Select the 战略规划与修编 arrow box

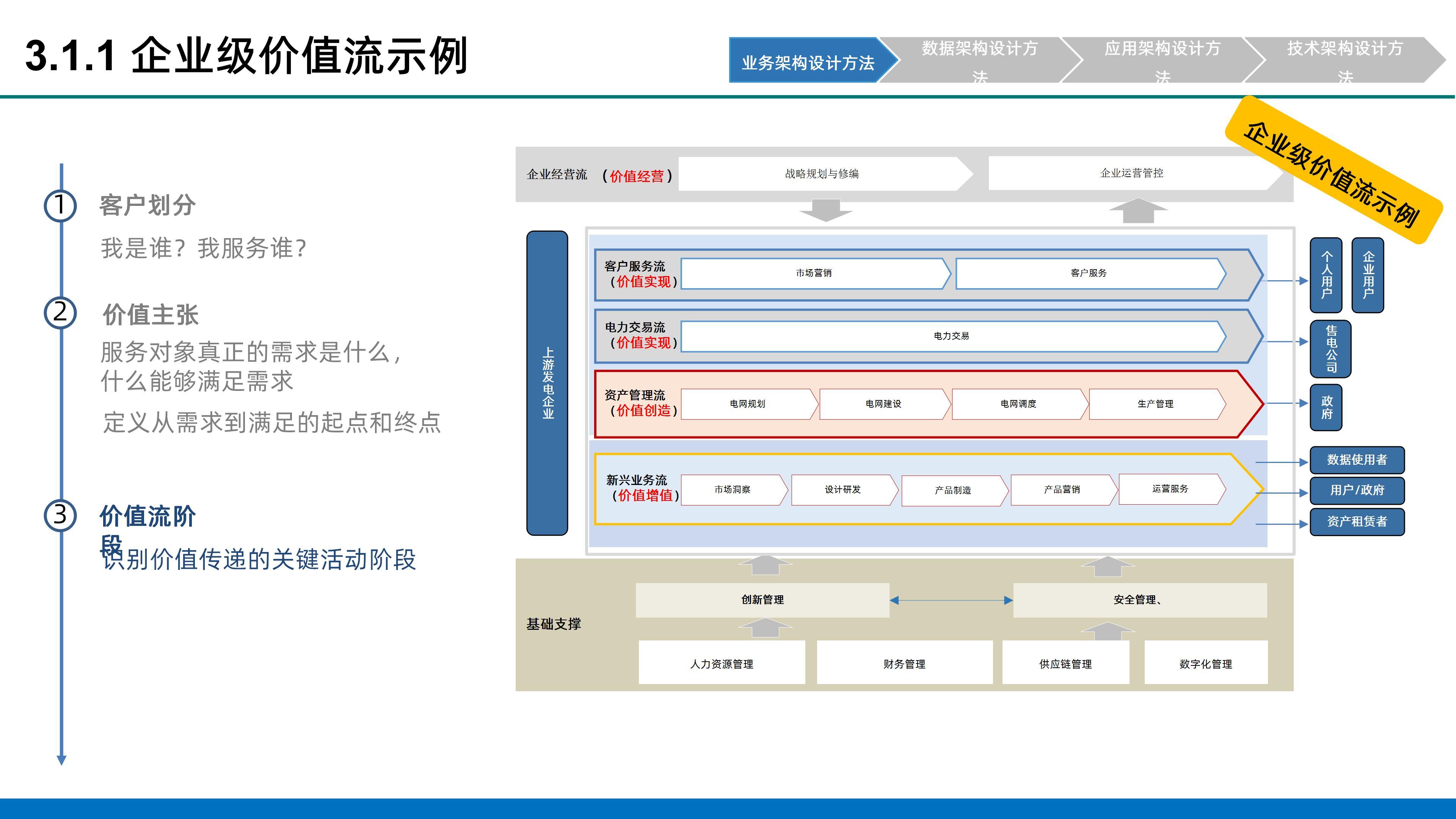point(825,174)
